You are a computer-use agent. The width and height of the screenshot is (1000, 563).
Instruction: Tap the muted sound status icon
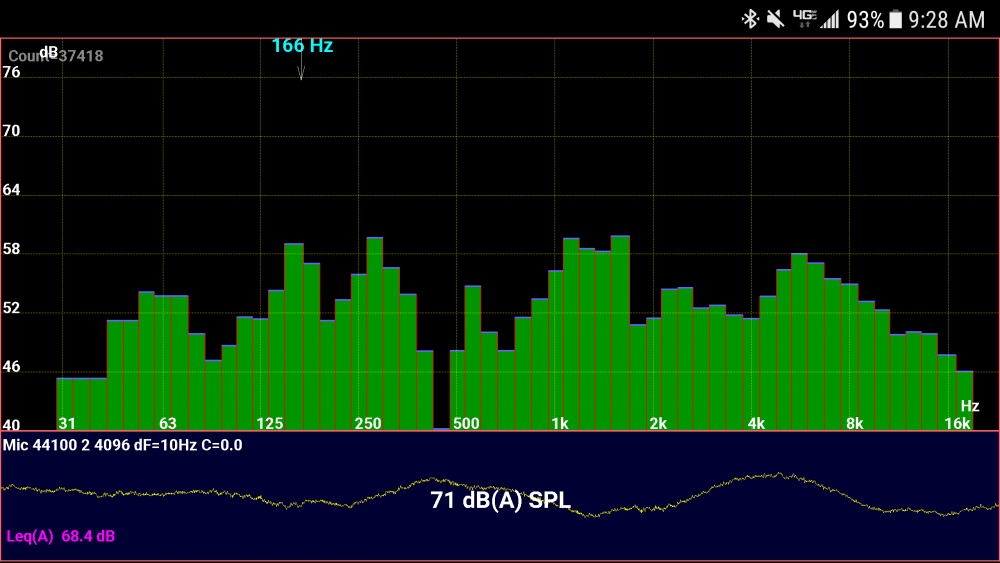tap(776, 19)
